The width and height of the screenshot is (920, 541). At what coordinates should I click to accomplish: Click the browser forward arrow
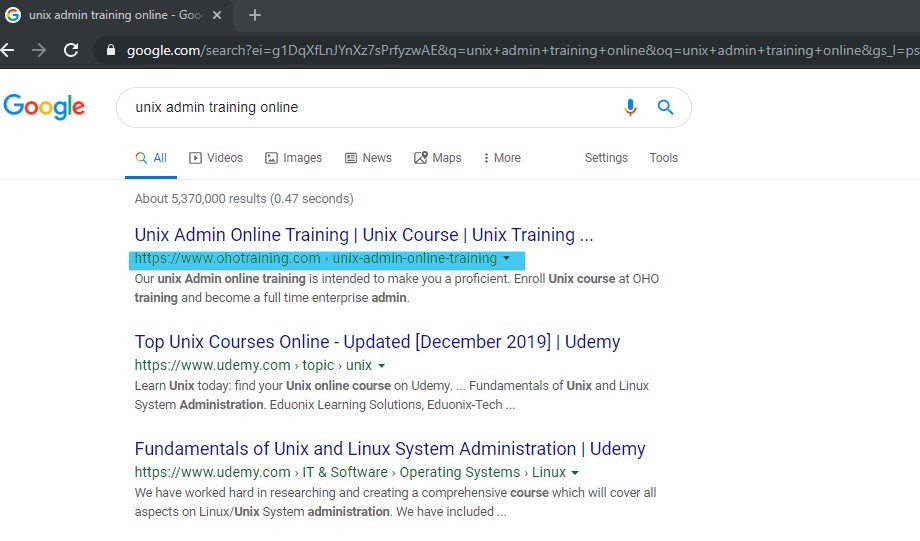coord(39,50)
